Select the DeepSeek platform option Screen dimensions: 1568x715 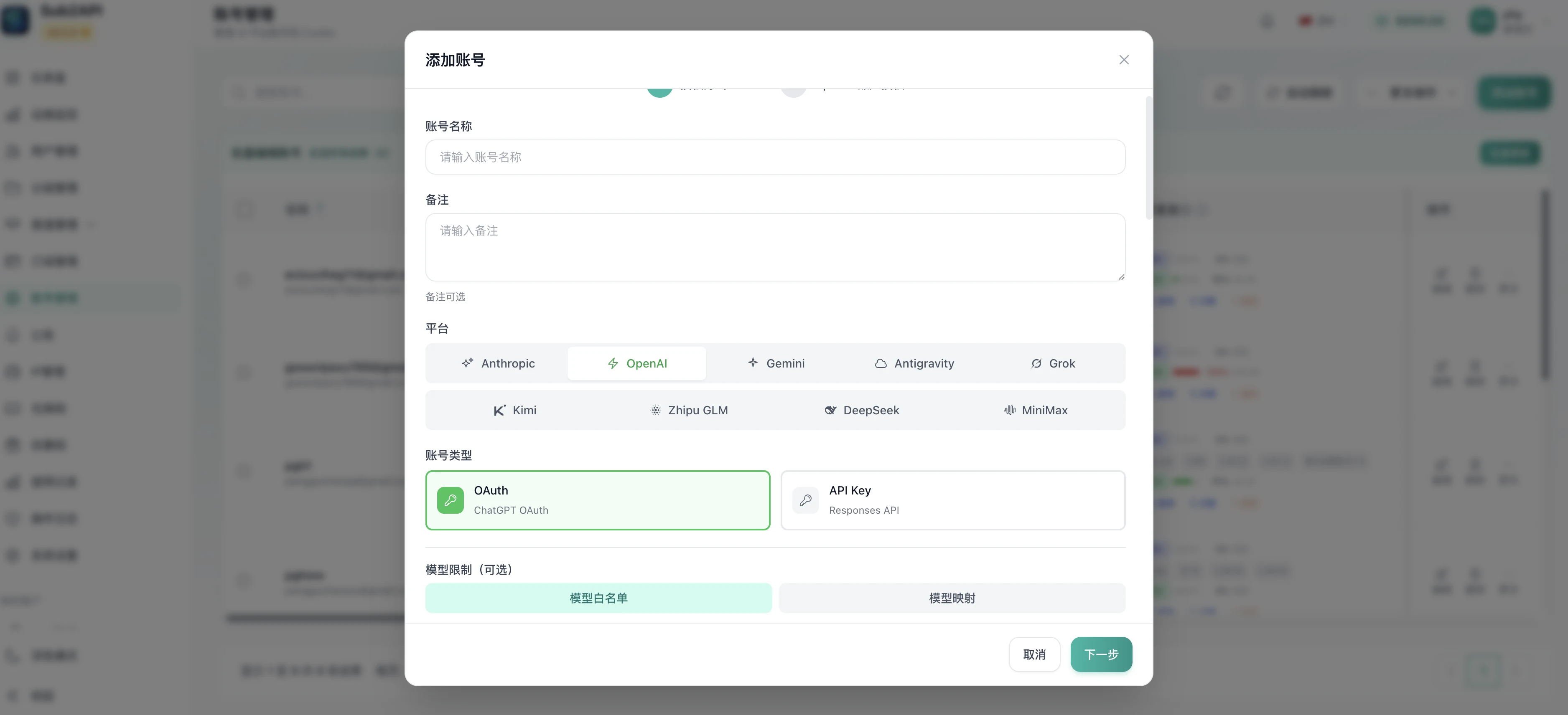[862, 410]
